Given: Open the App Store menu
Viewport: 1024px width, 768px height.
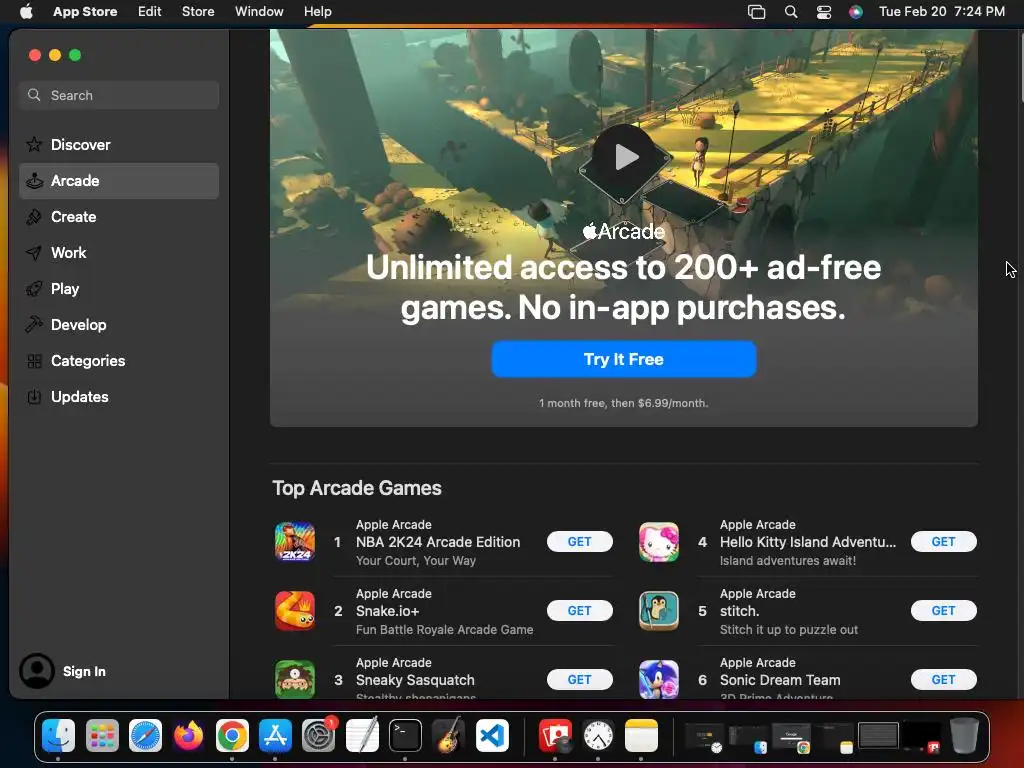Looking at the screenshot, I should pyautogui.click(x=85, y=11).
